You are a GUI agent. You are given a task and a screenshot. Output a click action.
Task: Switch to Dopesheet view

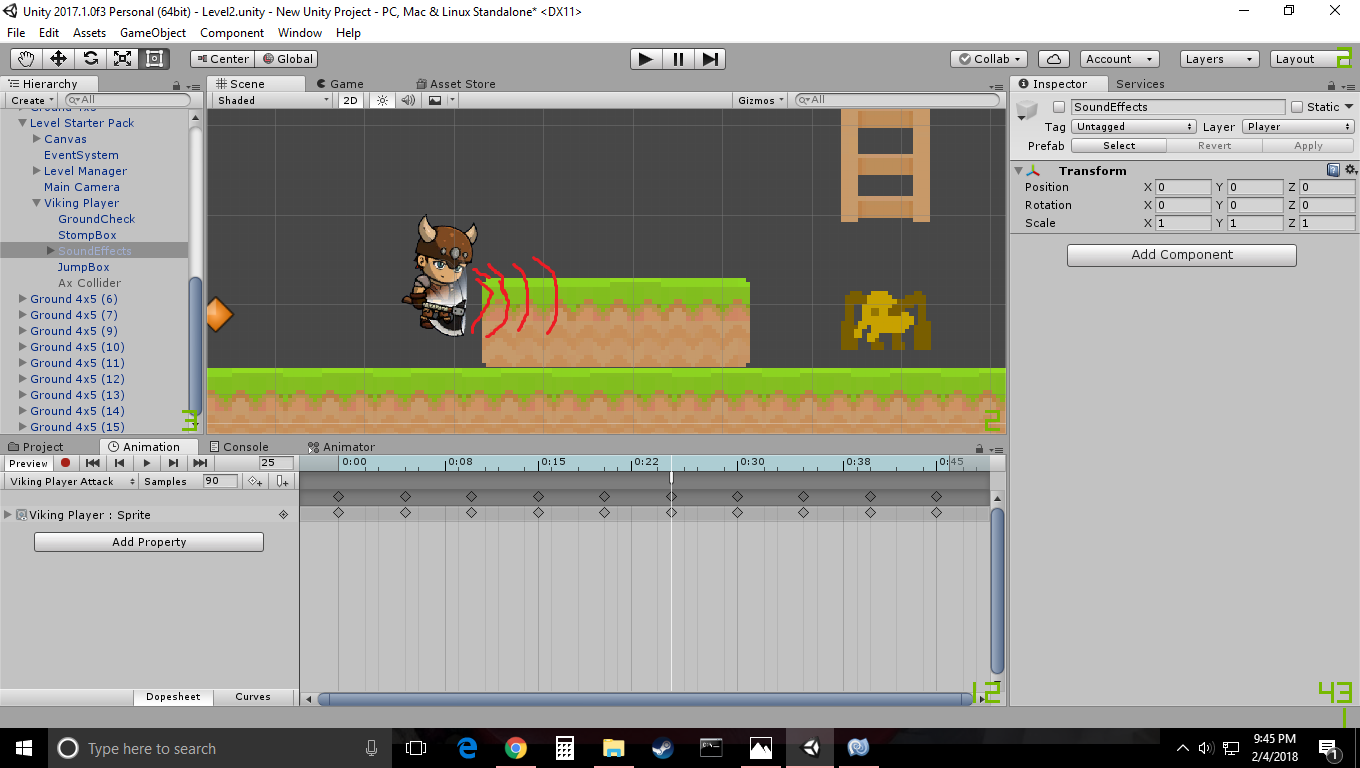(173, 696)
